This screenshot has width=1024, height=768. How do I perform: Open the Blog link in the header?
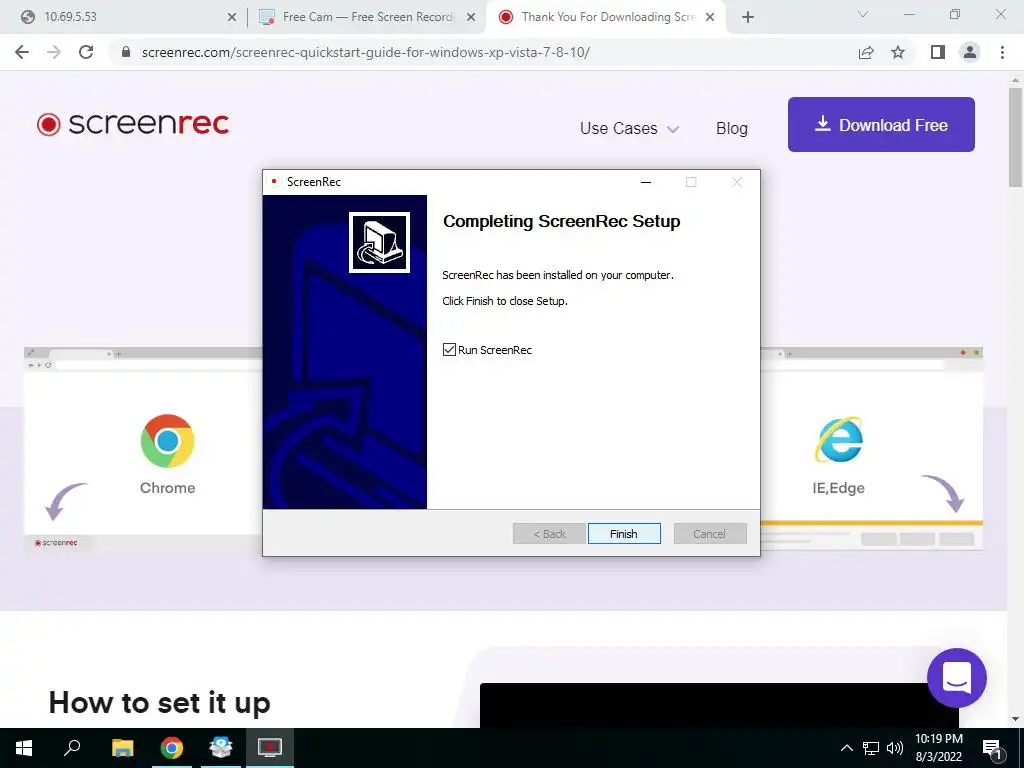(731, 129)
